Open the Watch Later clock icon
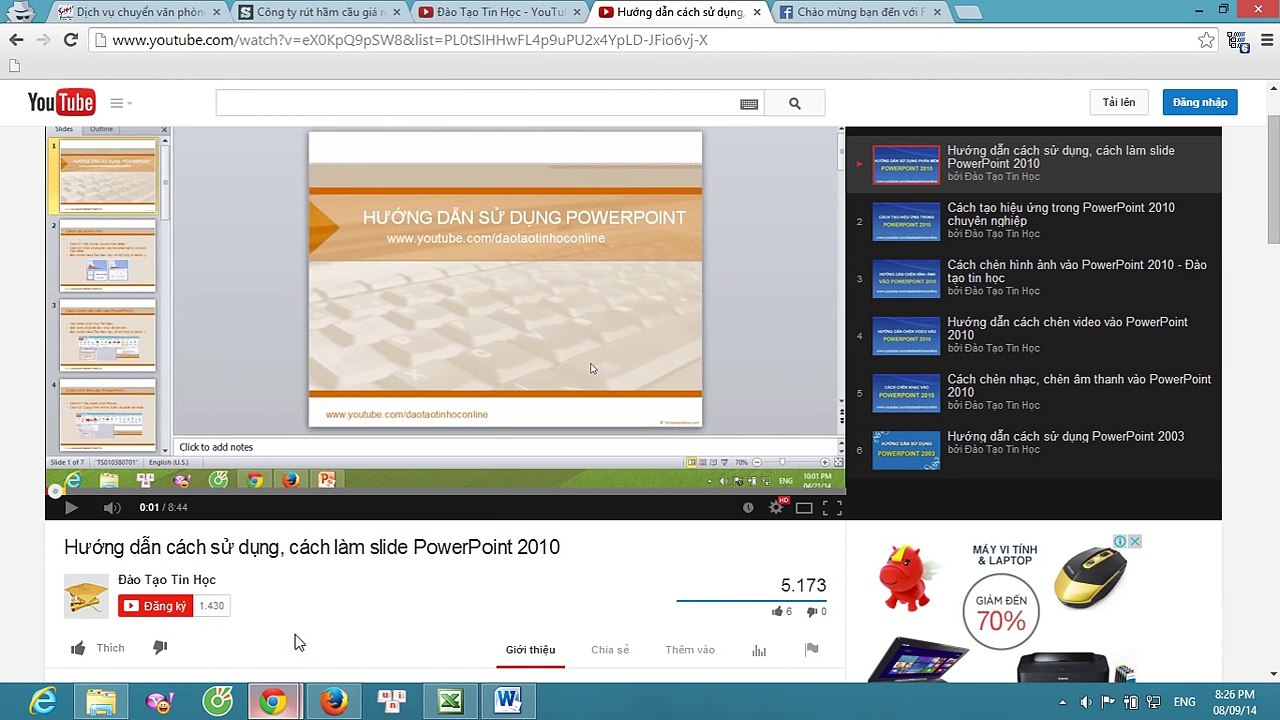The height and width of the screenshot is (720, 1280). [x=748, y=508]
